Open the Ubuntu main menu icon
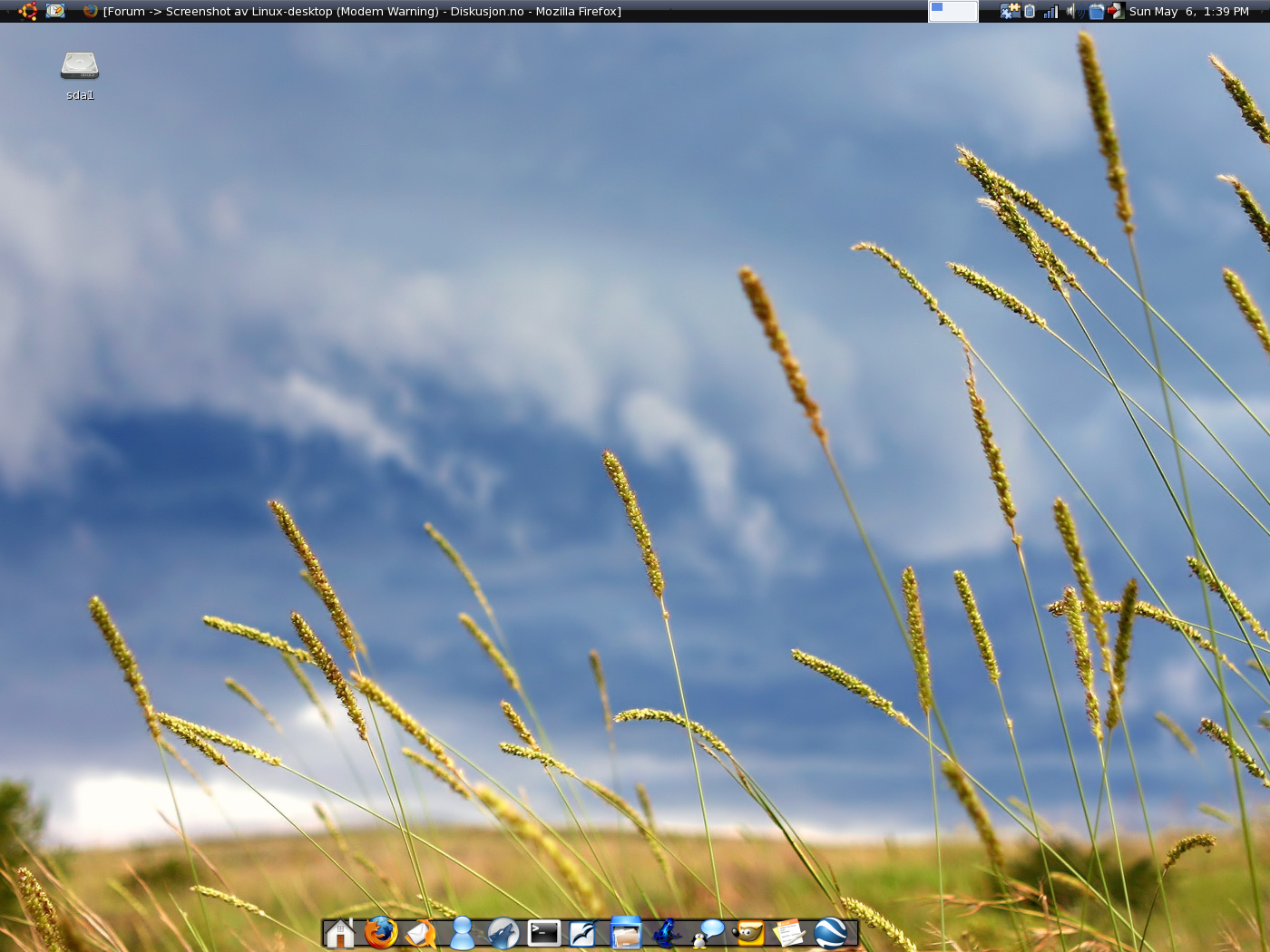This screenshot has height=952, width=1270. click(27, 11)
